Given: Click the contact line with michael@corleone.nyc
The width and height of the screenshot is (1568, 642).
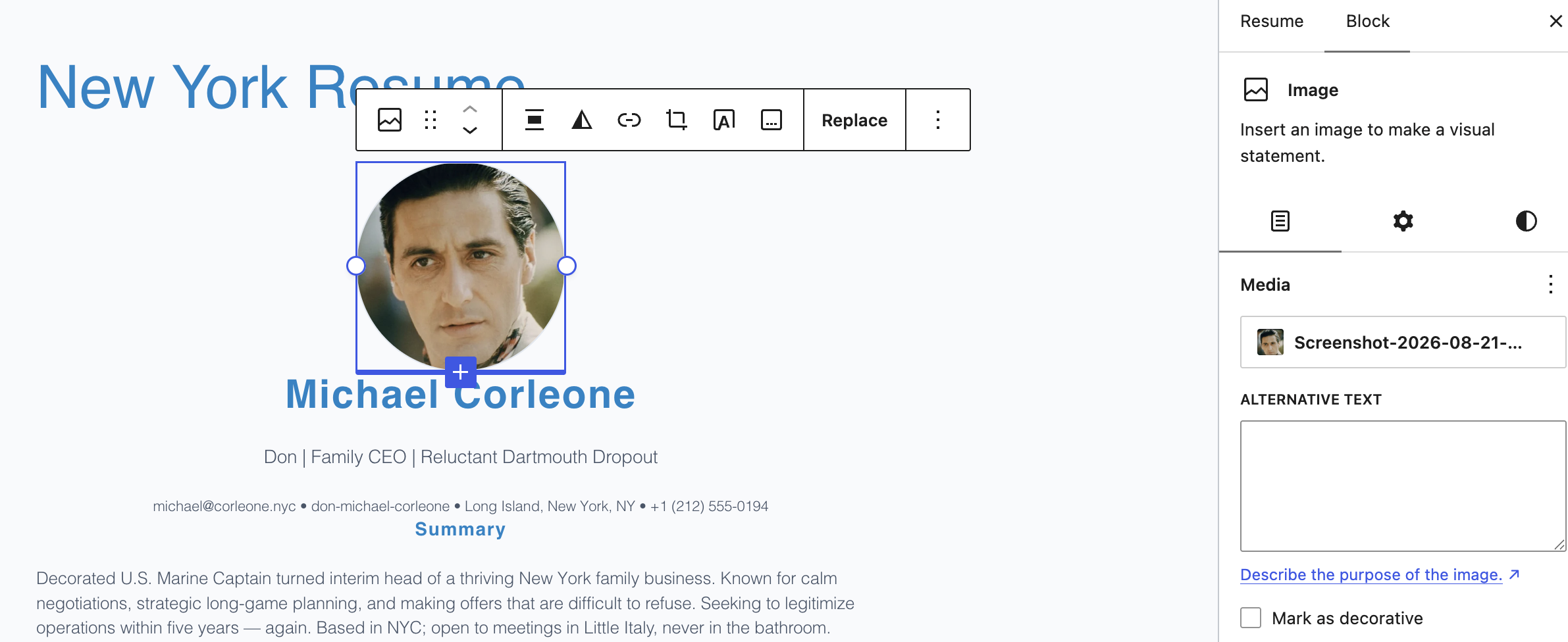Looking at the screenshot, I should 461,506.
